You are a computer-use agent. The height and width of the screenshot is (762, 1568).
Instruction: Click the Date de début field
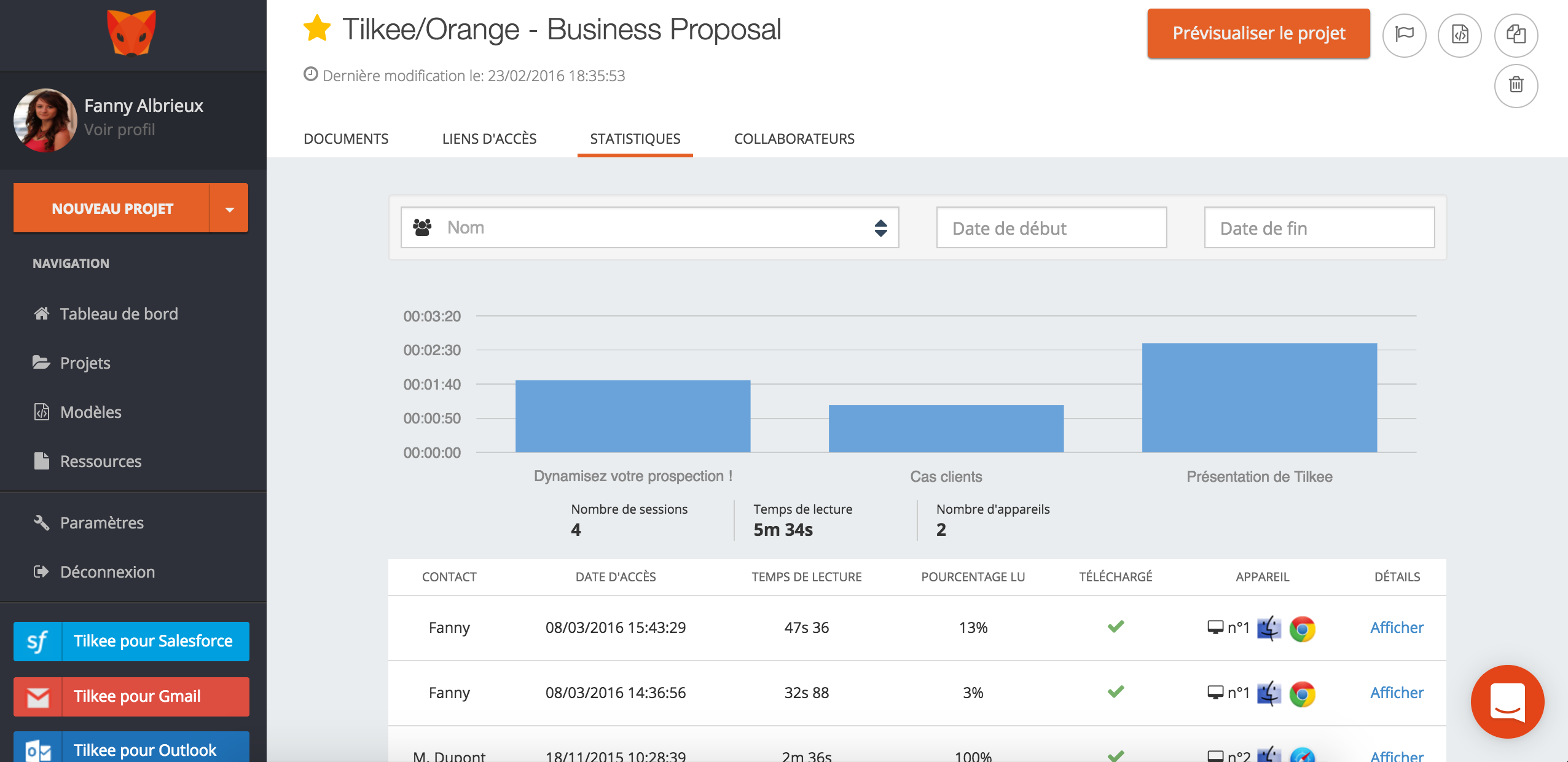point(1051,227)
